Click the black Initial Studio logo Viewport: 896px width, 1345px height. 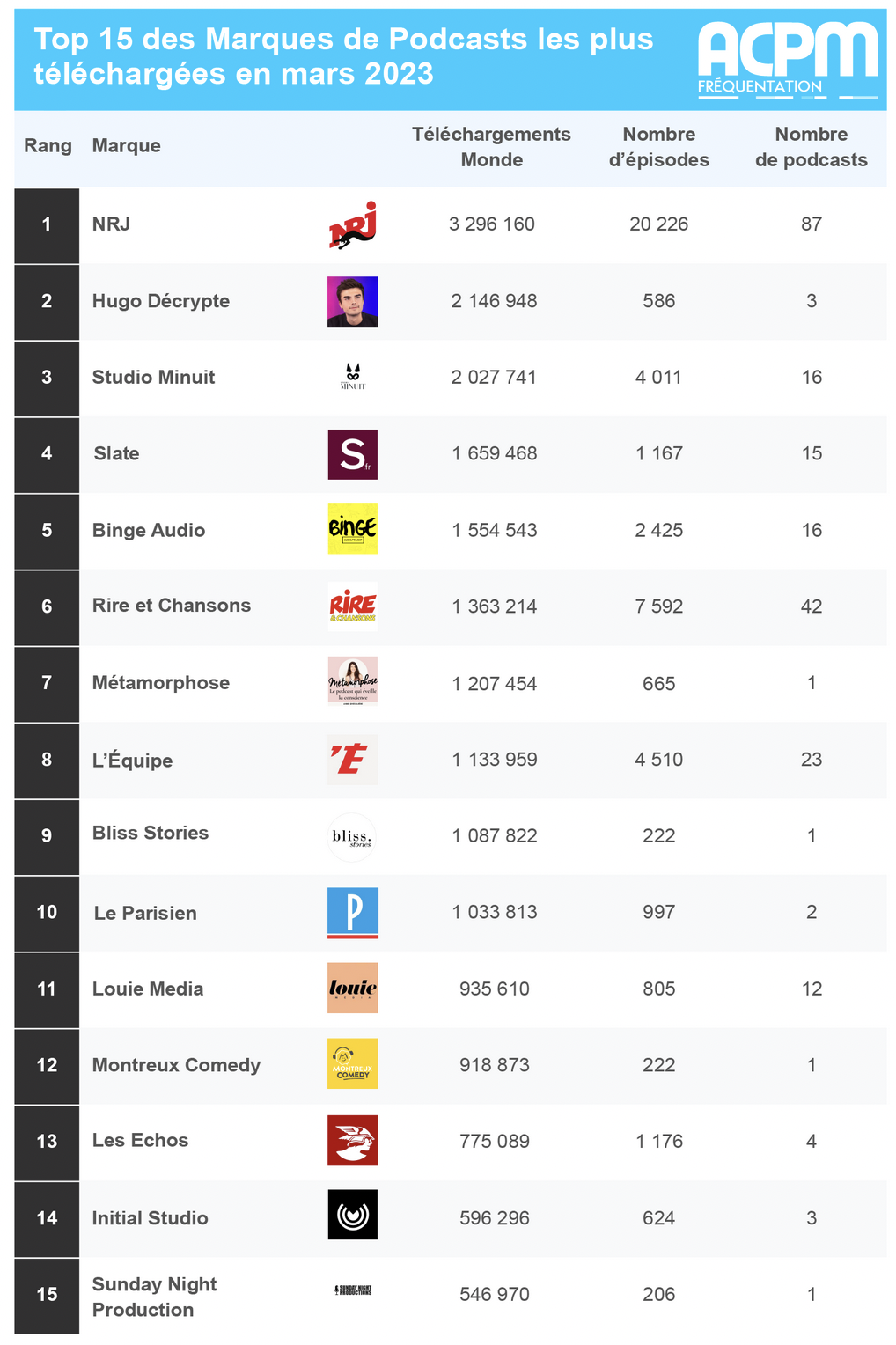coord(353,1215)
